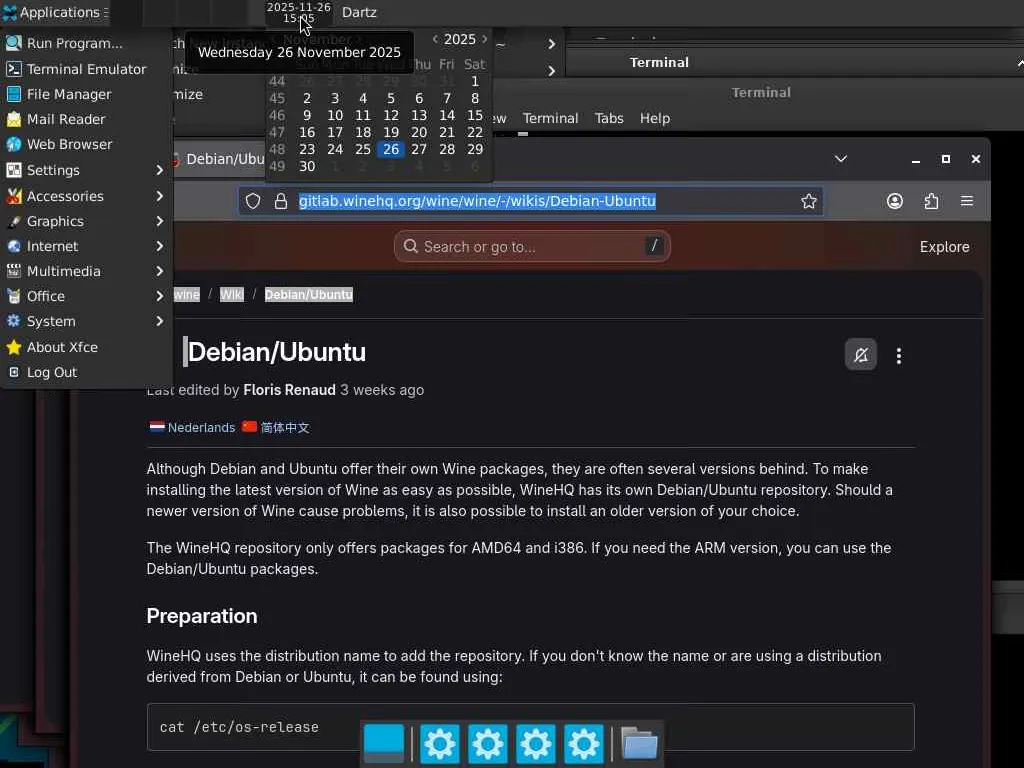Expand the Office submenu
This screenshot has width=1024, height=768.
(x=86, y=296)
